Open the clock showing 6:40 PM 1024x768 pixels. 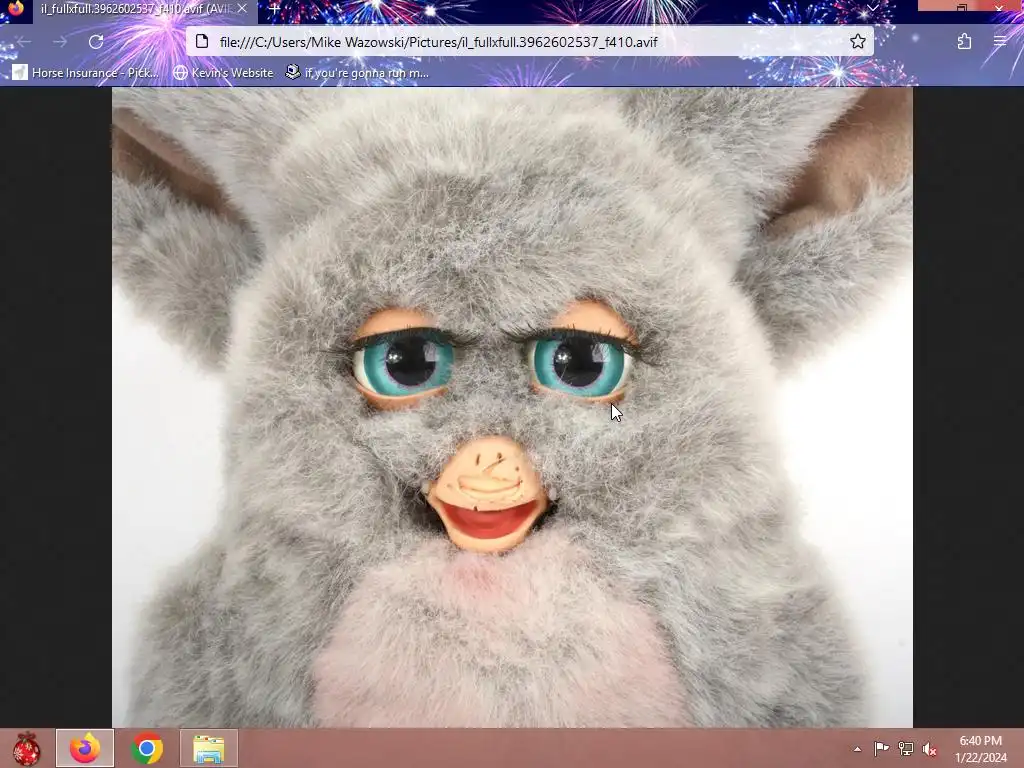coord(980,749)
